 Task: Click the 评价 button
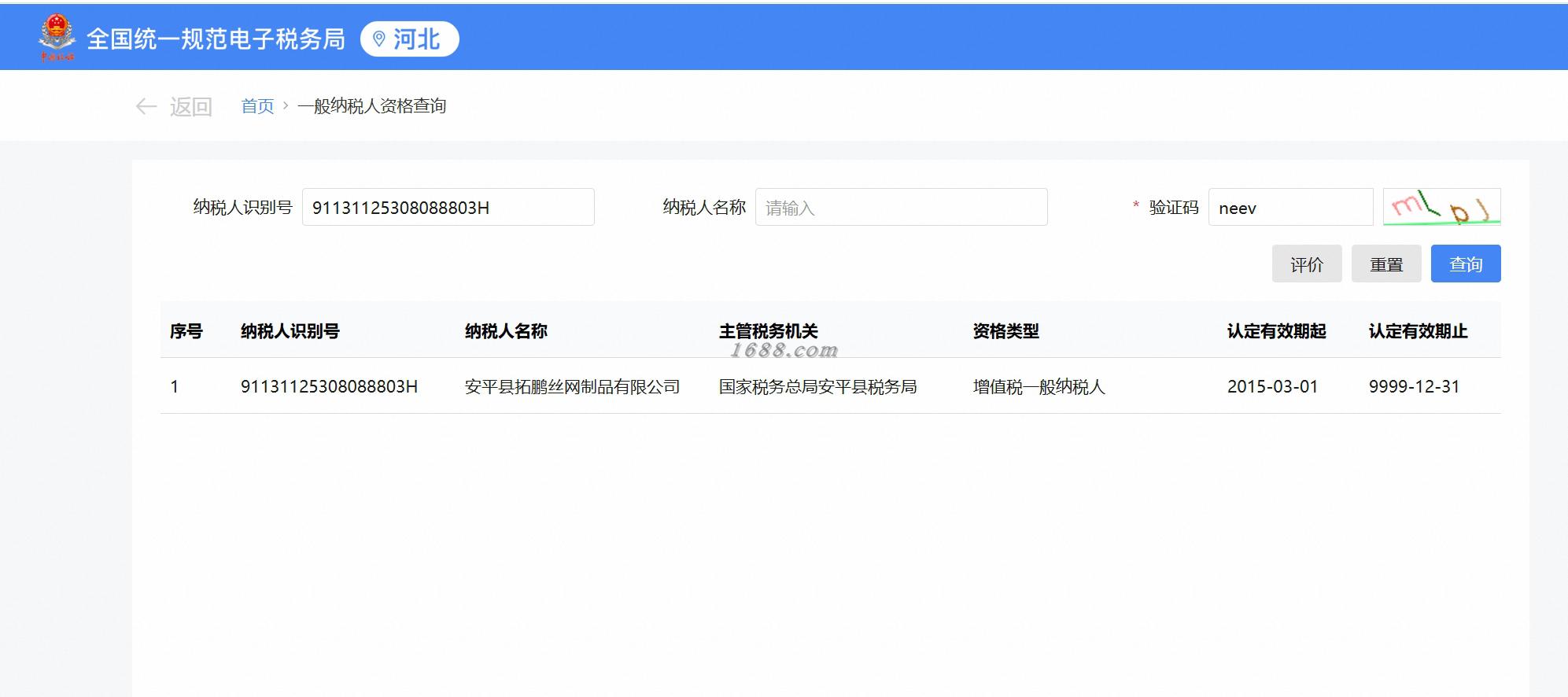pos(1307,264)
